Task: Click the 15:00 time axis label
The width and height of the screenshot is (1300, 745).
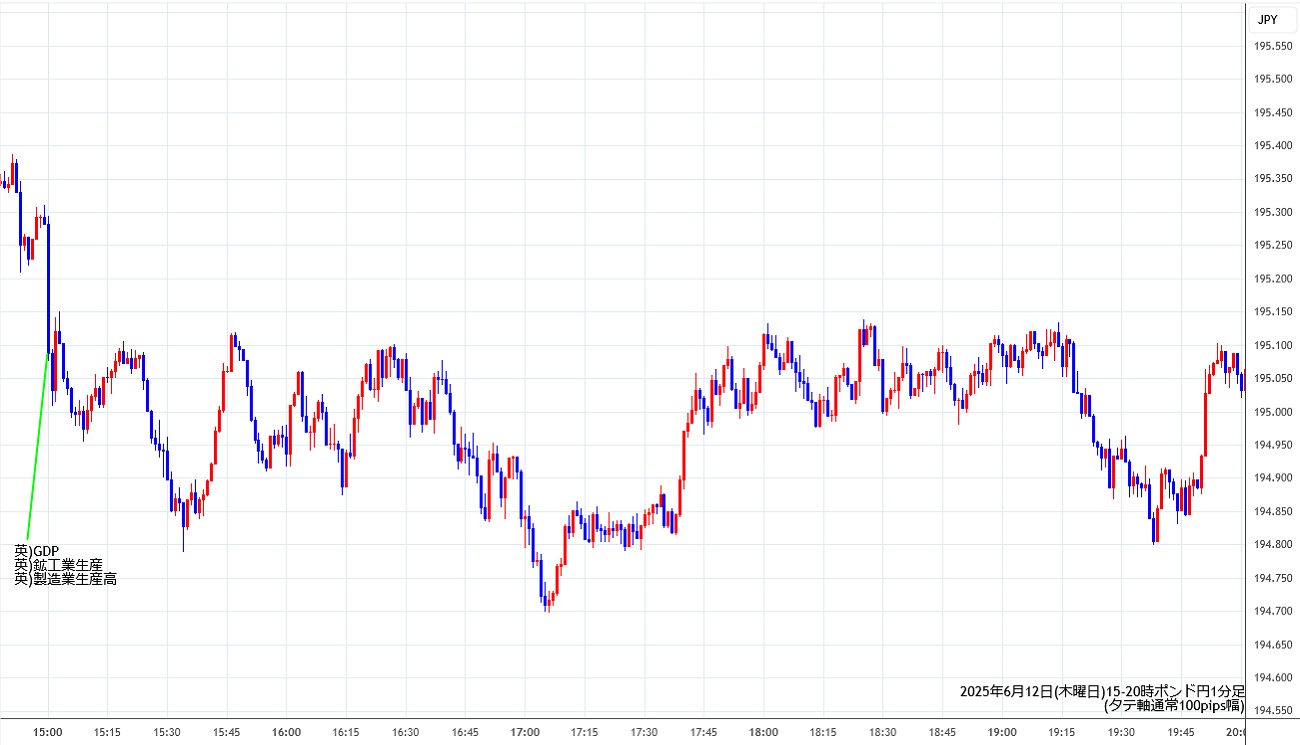Action: click(x=48, y=732)
